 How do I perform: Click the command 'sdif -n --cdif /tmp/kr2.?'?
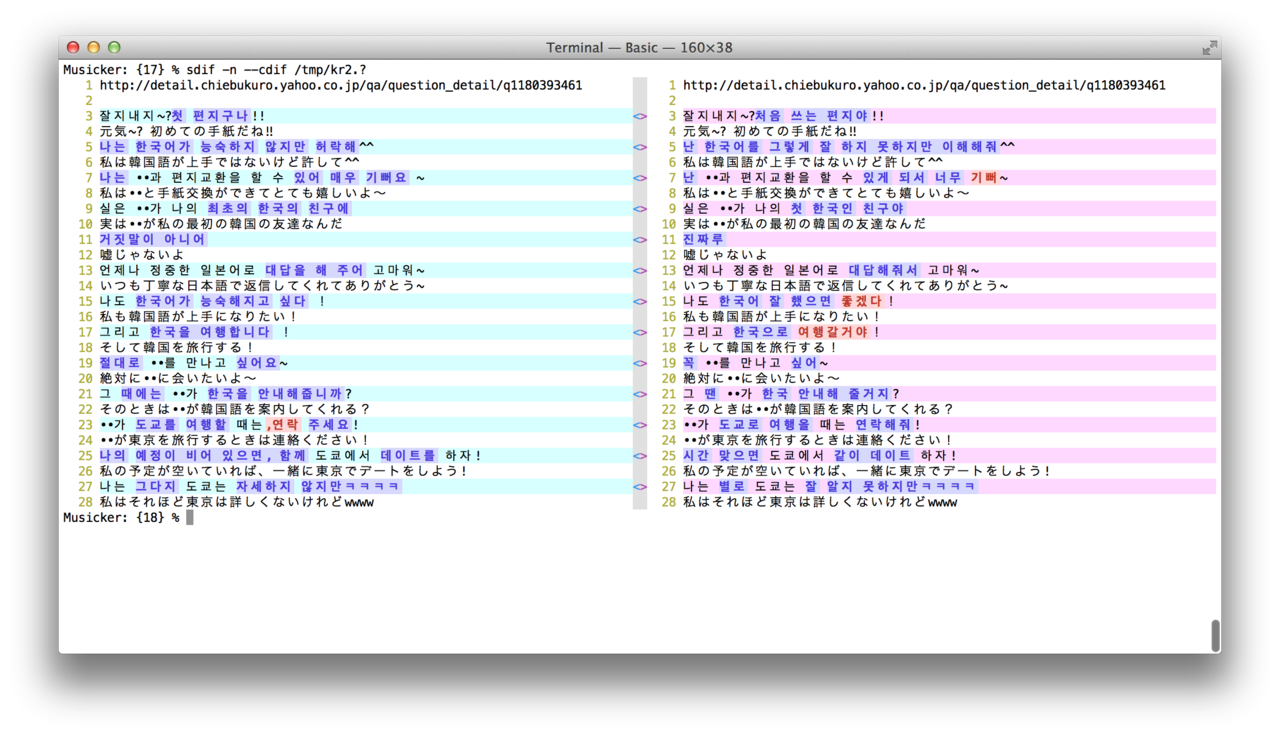[276, 70]
